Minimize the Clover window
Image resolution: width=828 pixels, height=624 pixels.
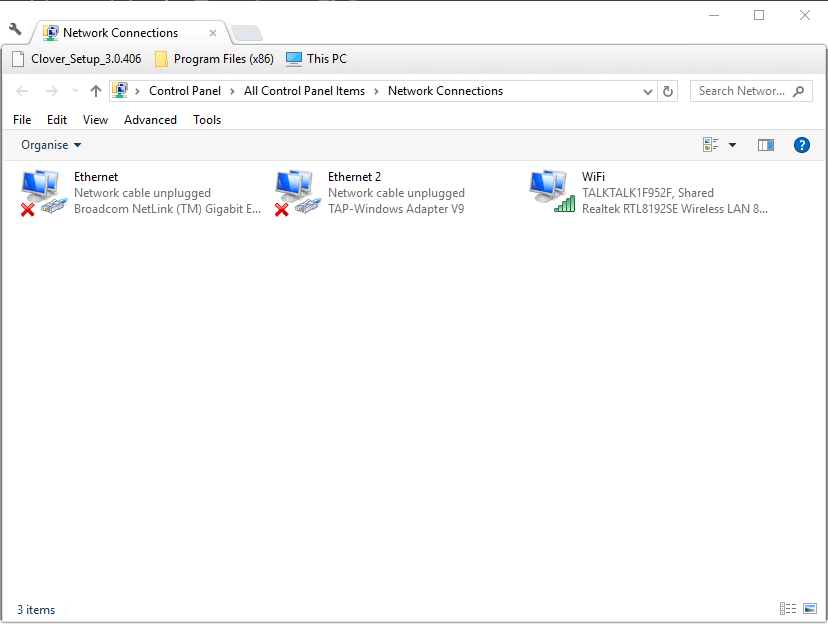click(714, 15)
